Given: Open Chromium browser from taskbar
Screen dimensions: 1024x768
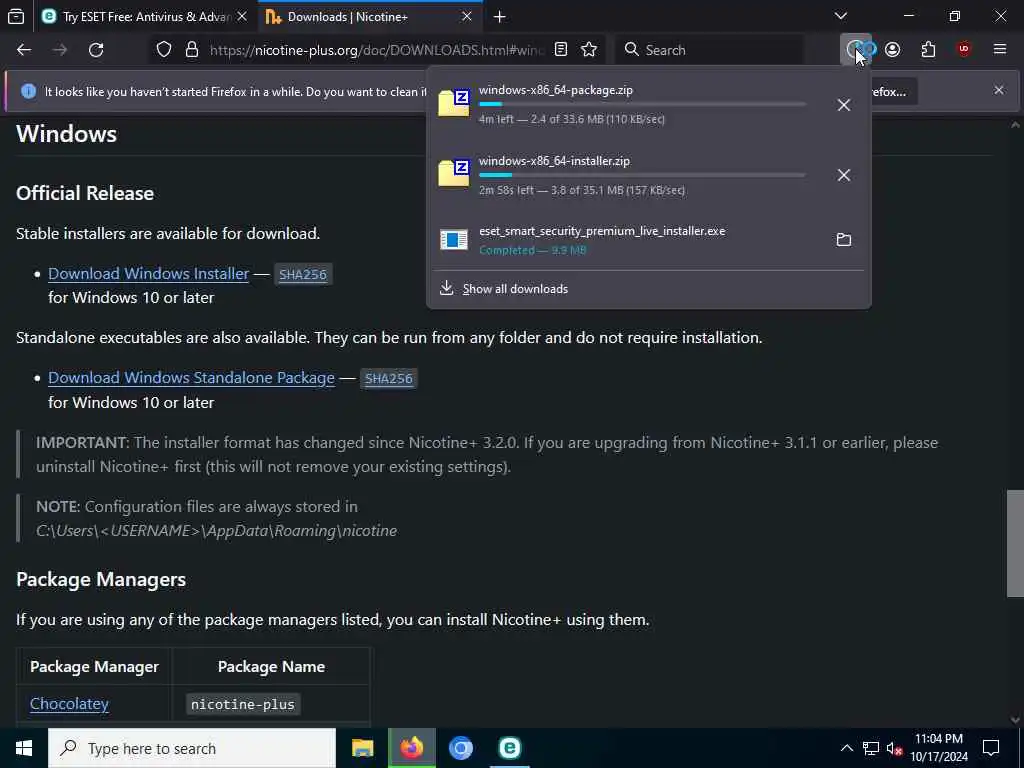Looking at the screenshot, I should pos(460,748).
